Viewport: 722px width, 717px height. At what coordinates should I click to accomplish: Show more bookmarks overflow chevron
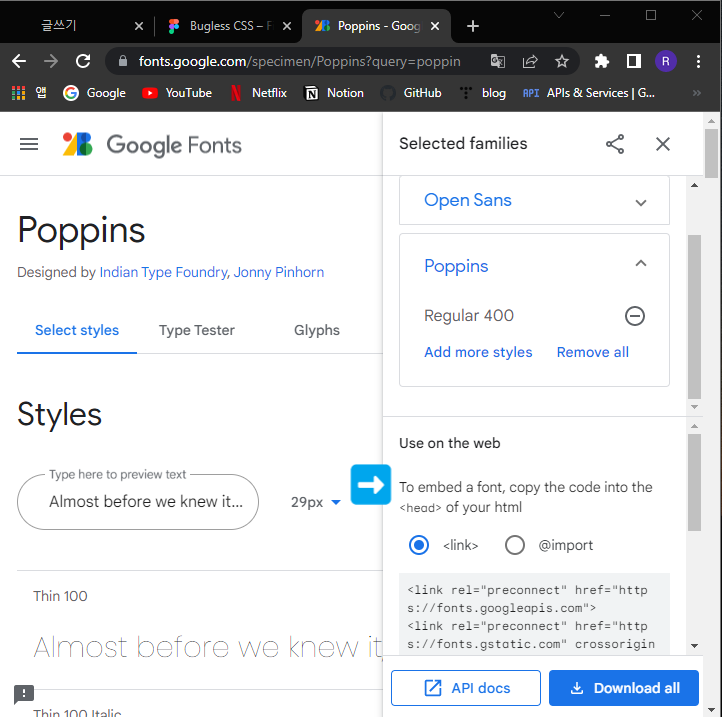(x=697, y=93)
